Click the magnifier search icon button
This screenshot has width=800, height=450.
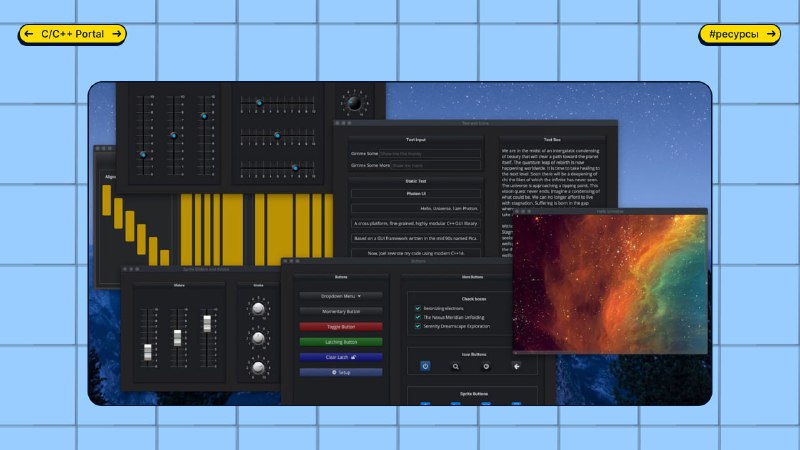[x=455, y=366]
